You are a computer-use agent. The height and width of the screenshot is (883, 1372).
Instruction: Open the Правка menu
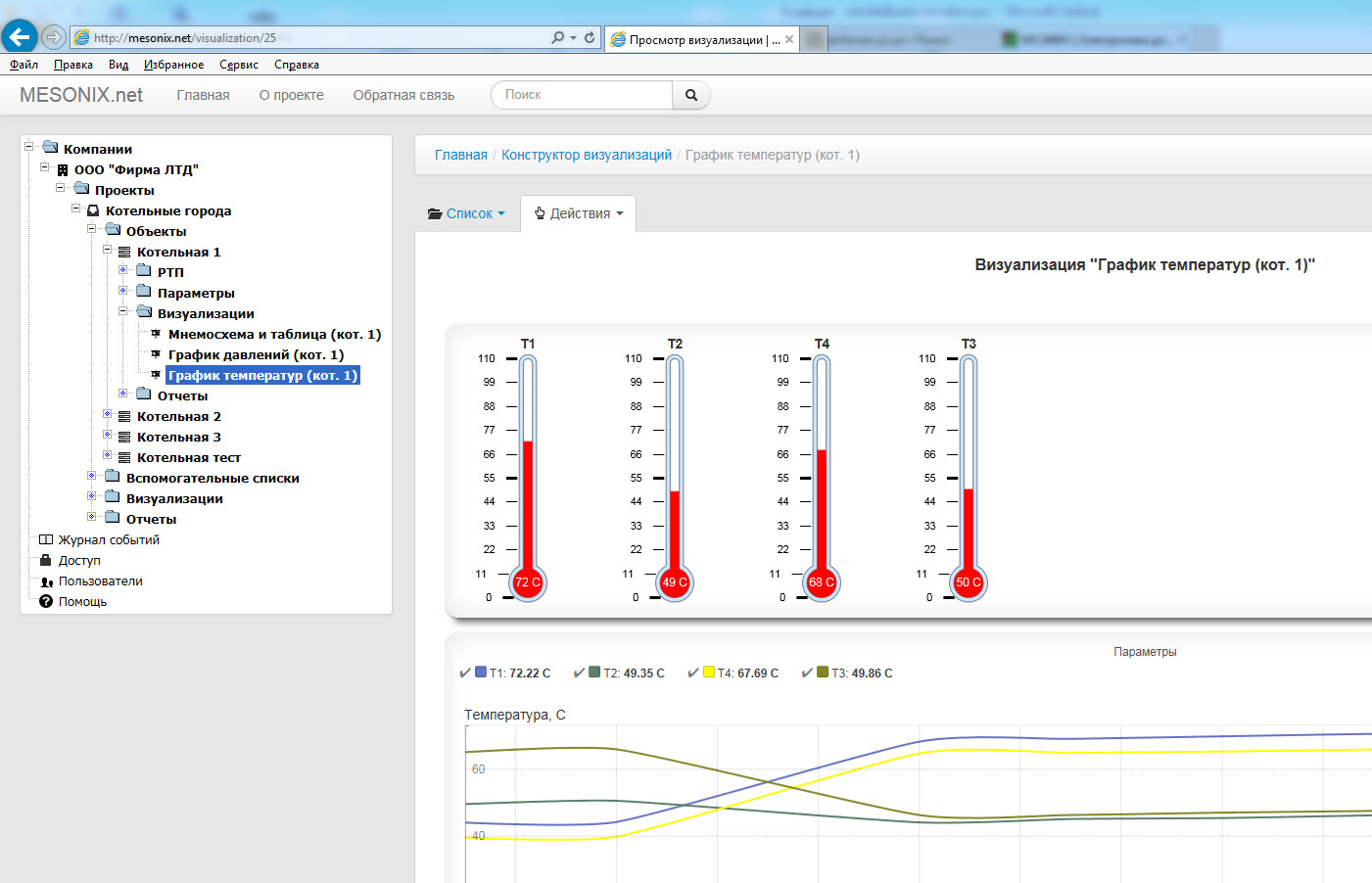point(73,65)
